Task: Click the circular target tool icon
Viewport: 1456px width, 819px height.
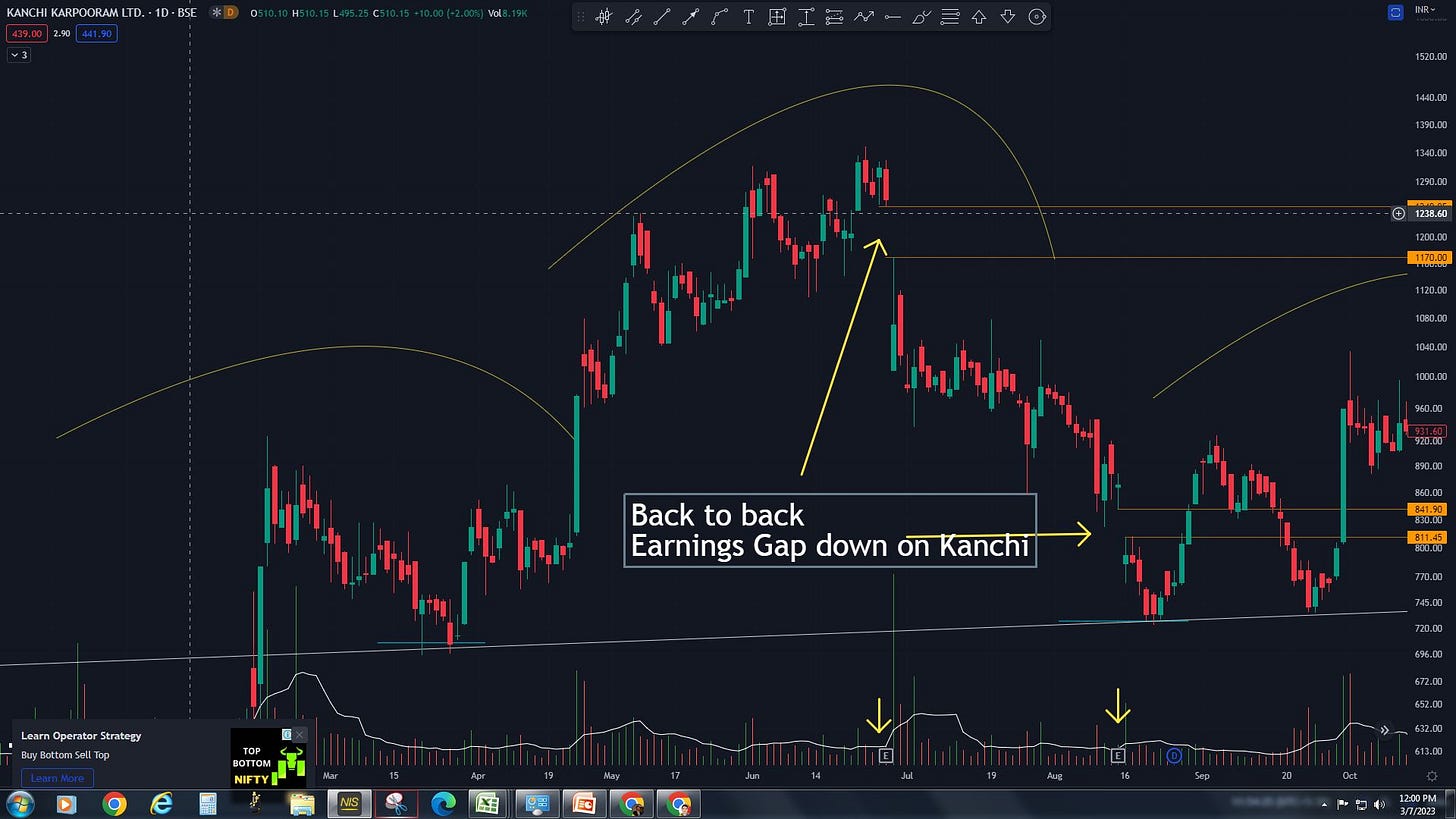Action: click(1037, 17)
